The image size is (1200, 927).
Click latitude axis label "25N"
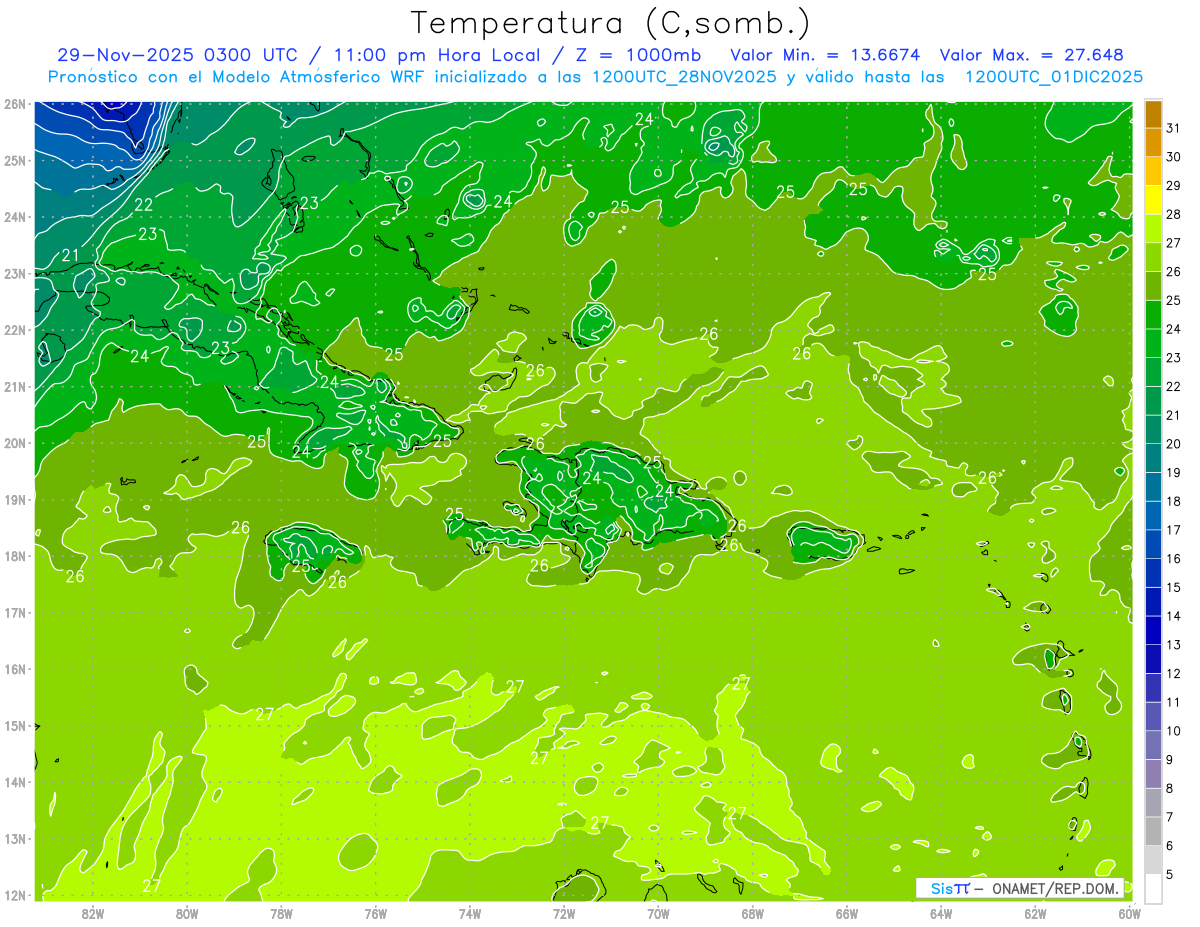point(14,161)
